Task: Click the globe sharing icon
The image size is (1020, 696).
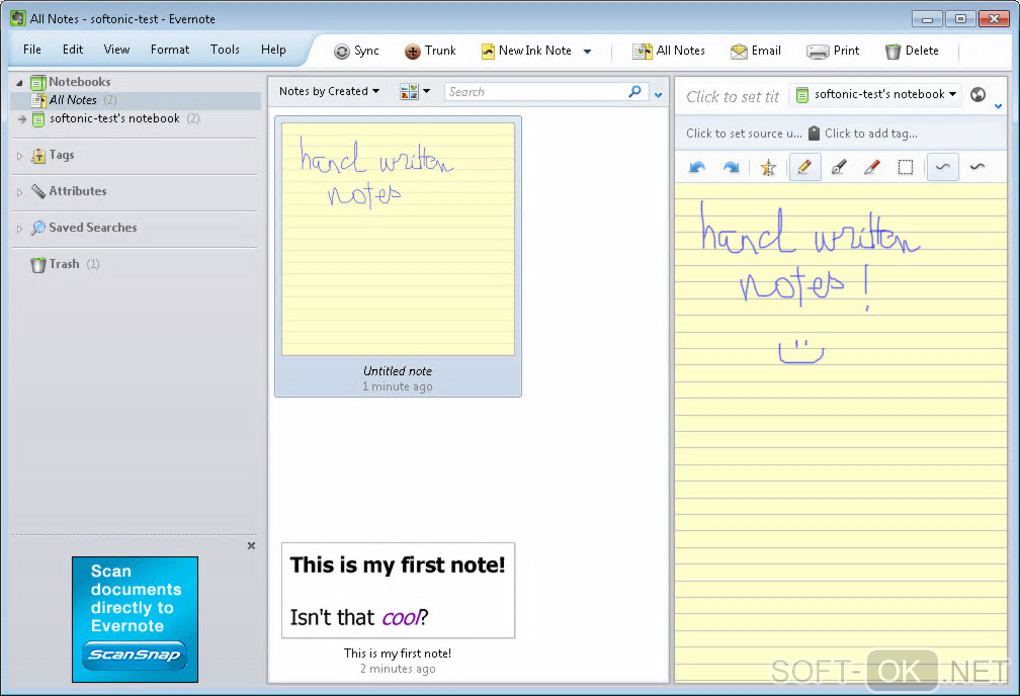Action: tap(978, 95)
